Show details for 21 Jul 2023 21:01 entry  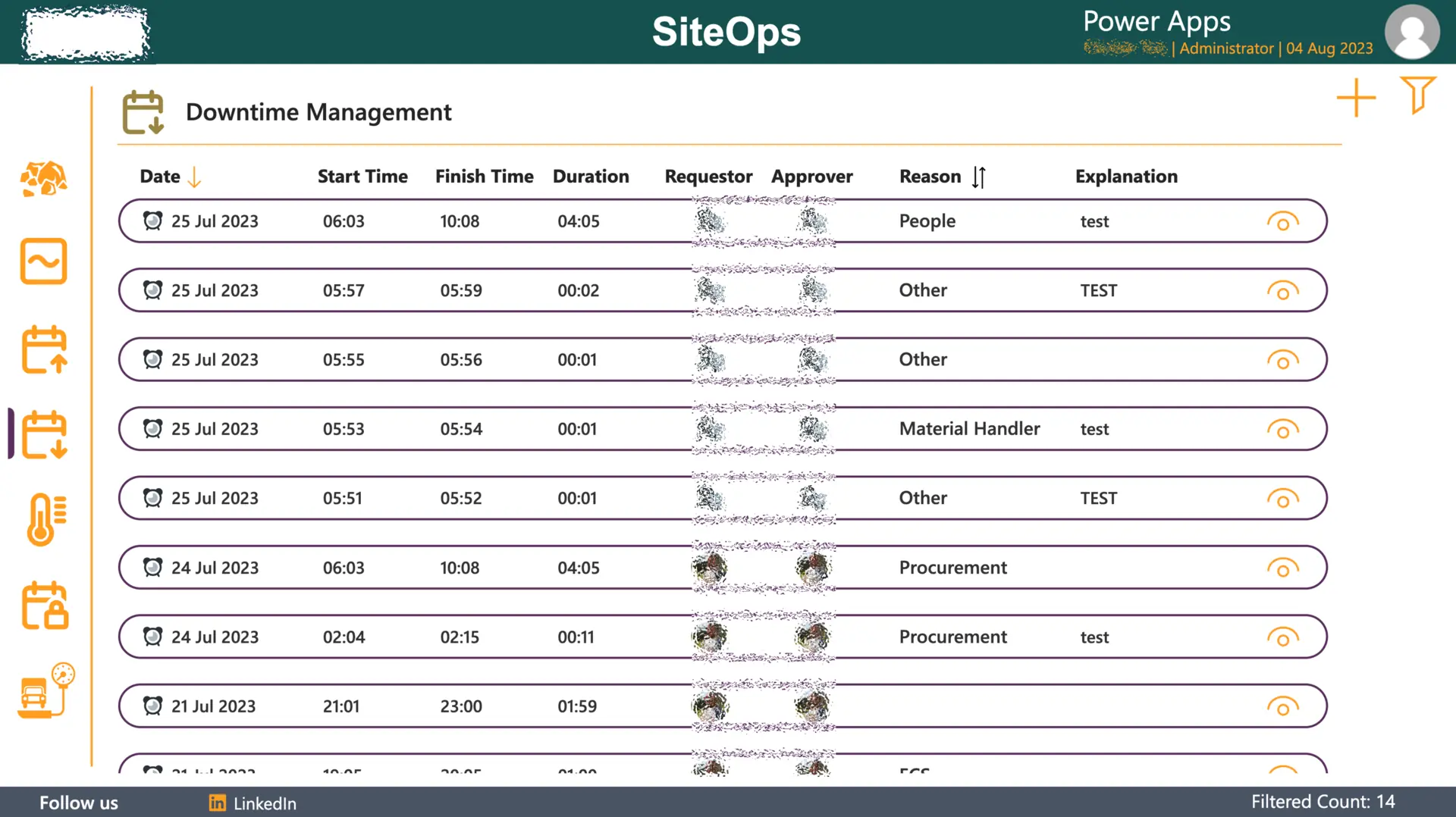tap(1282, 707)
